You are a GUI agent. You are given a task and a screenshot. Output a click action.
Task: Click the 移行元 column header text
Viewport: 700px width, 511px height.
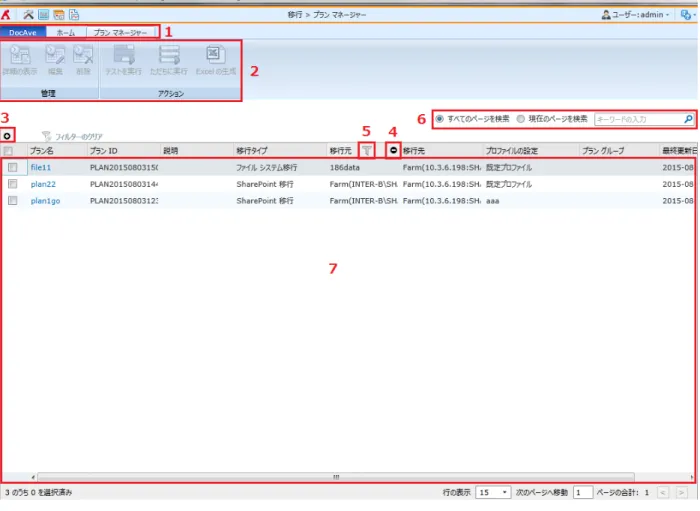[x=341, y=151]
